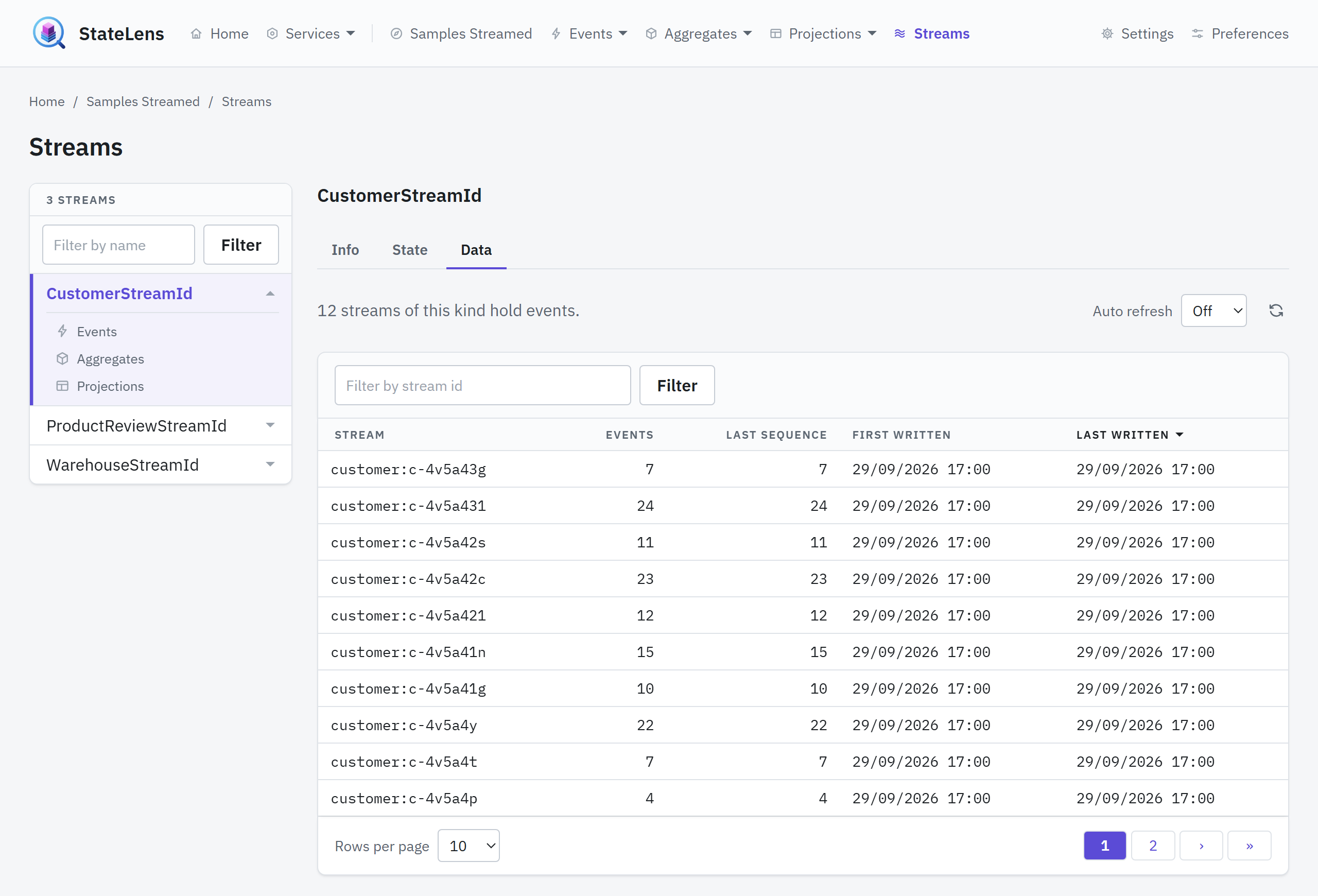Click the Home house icon in navbar
The image size is (1318, 896).
pos(196,33)
